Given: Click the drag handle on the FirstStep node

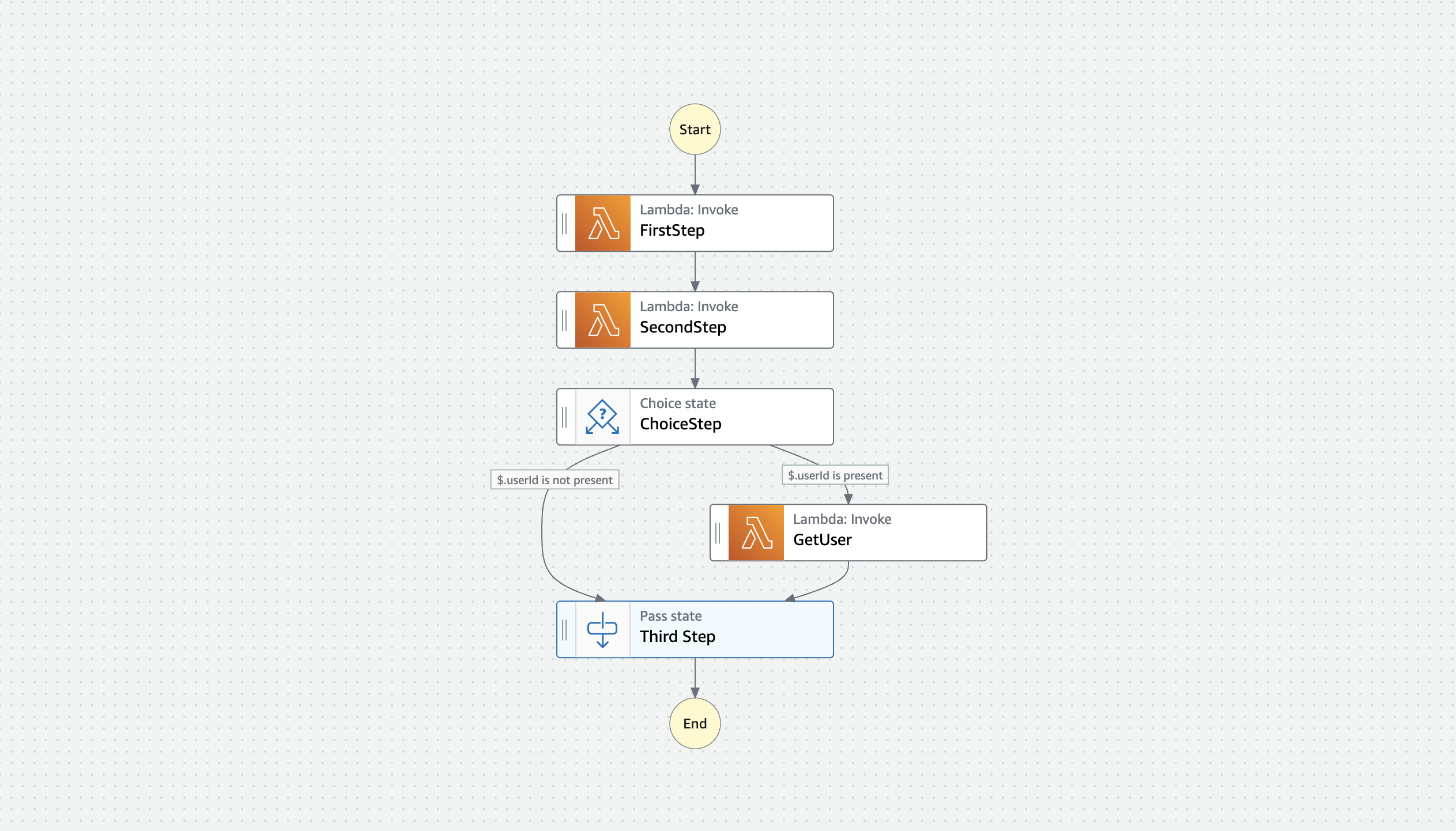Looking at the screenshot, I should pyautogui.click(x=564, y=222).
